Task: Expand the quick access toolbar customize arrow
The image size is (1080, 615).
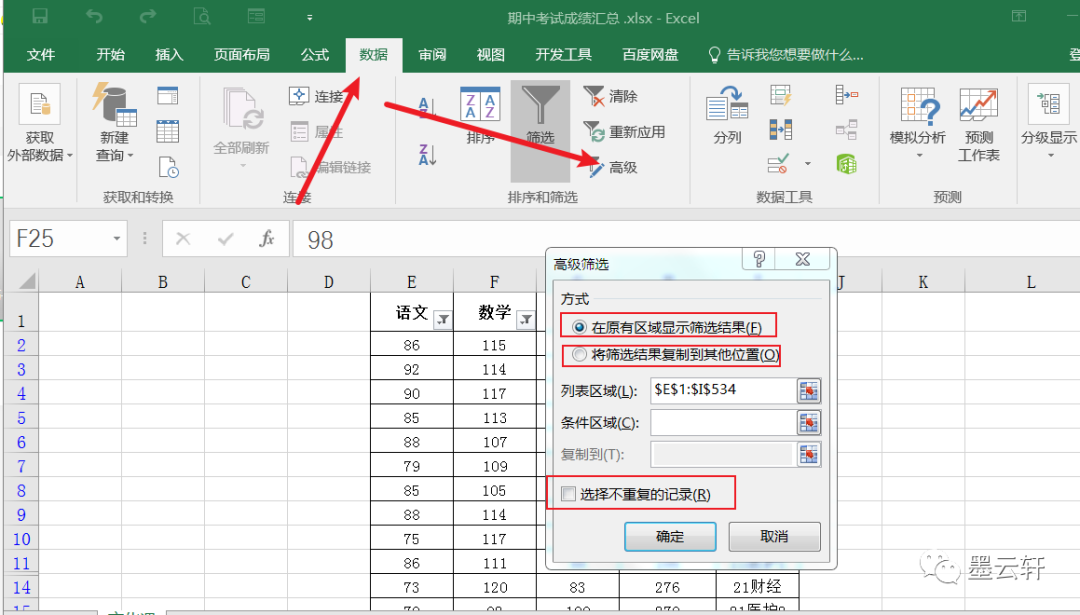Action: point(310,18)
